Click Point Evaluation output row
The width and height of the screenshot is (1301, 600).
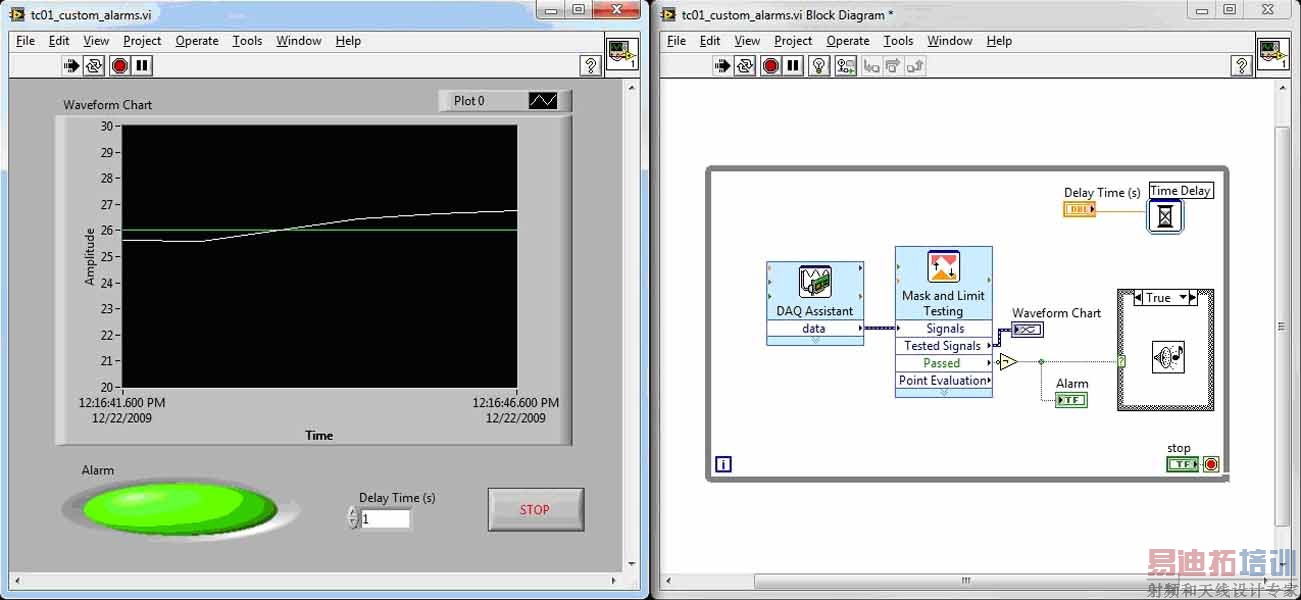tap(944, 380)
